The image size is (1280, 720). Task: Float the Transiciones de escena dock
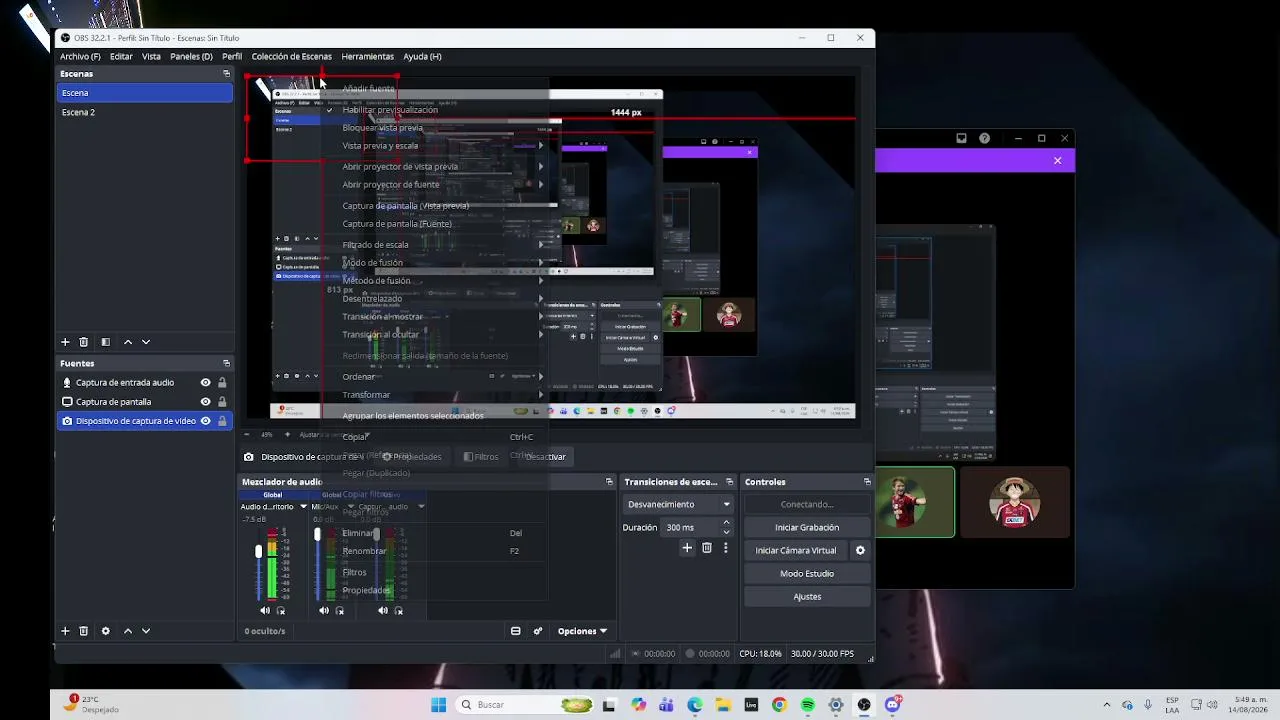pyautogui.click(x=729, y=482)
